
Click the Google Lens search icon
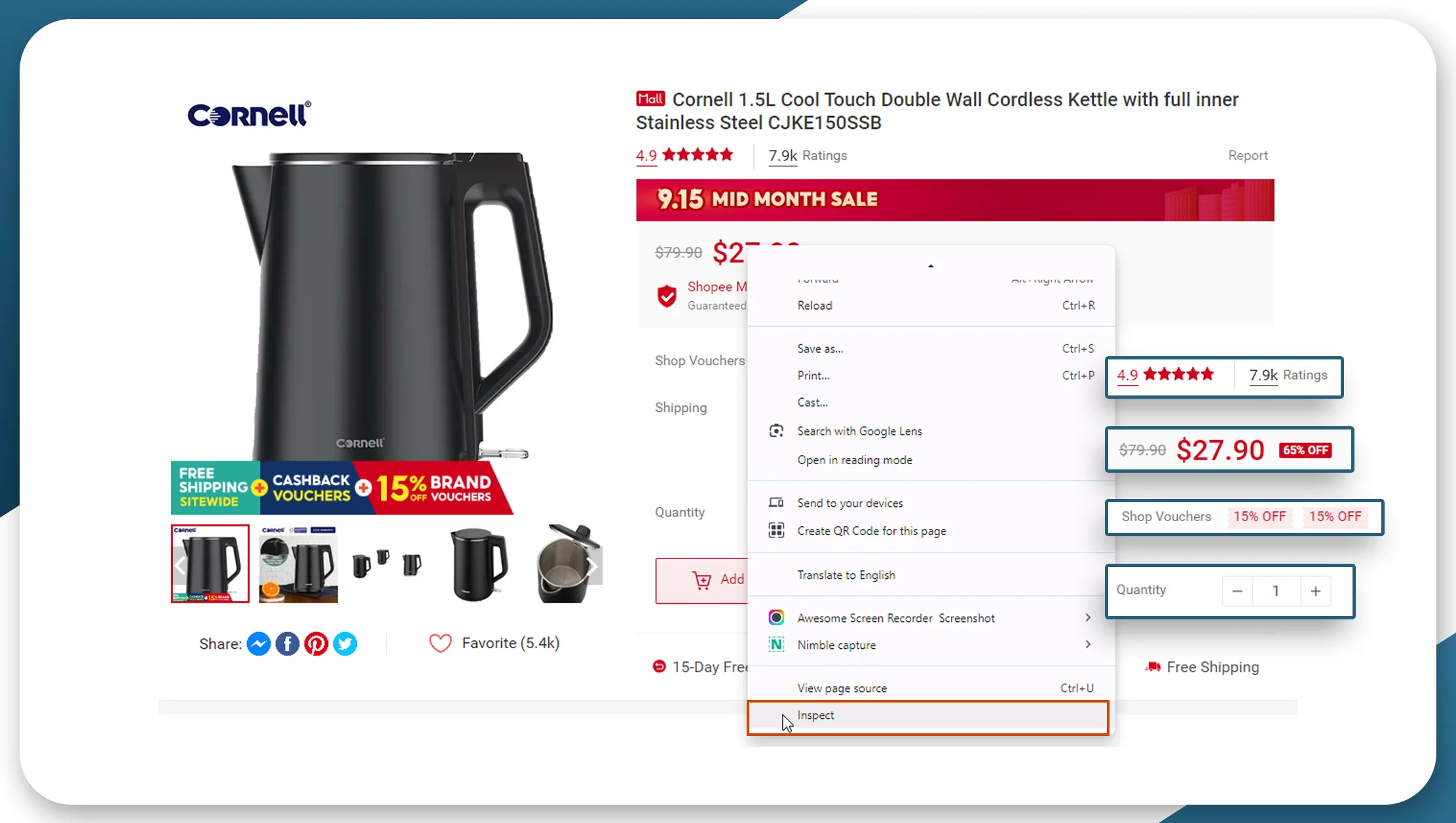[776, 431]
